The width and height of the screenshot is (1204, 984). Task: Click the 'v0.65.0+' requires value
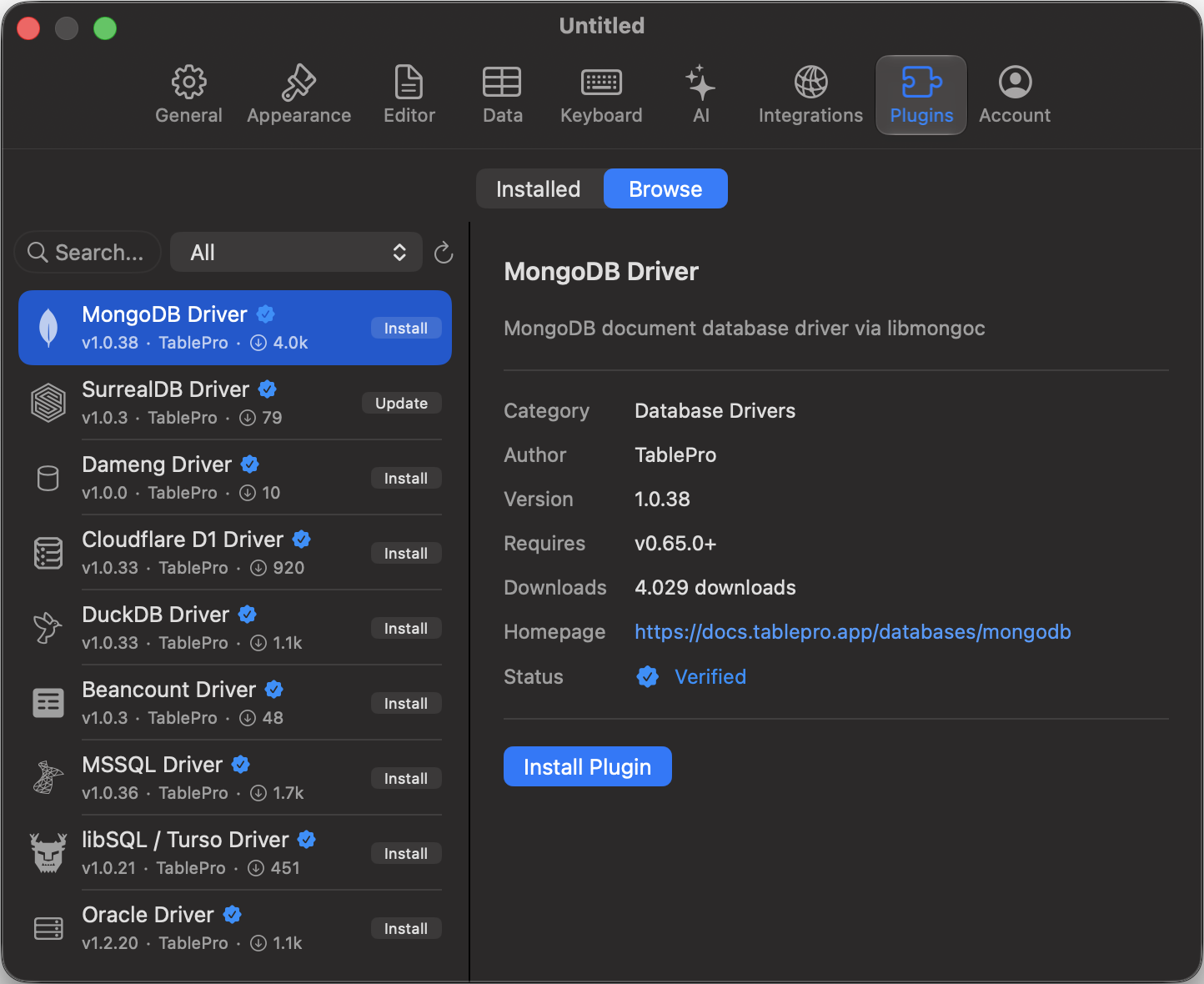tap(675, 544)
